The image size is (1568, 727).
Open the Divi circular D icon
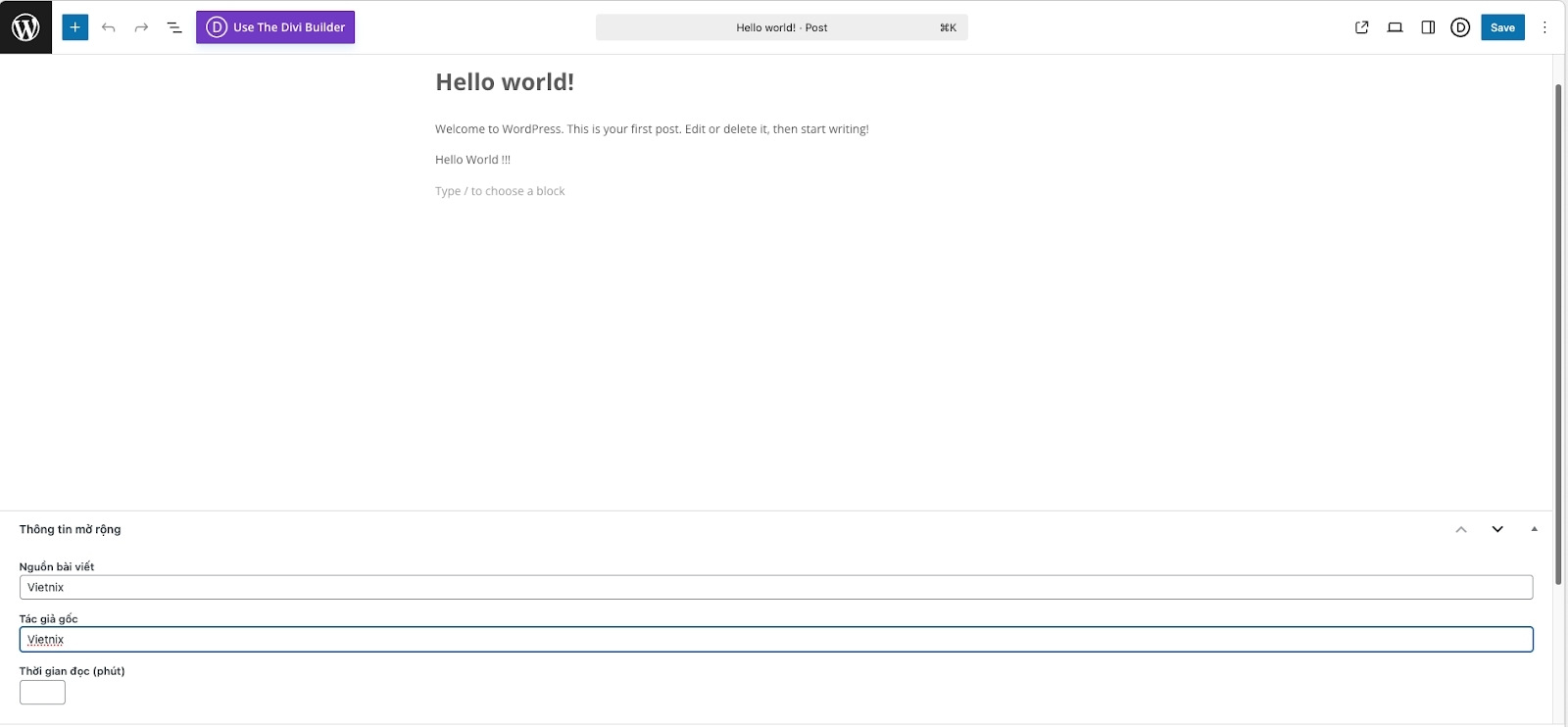pos(1460,27)
